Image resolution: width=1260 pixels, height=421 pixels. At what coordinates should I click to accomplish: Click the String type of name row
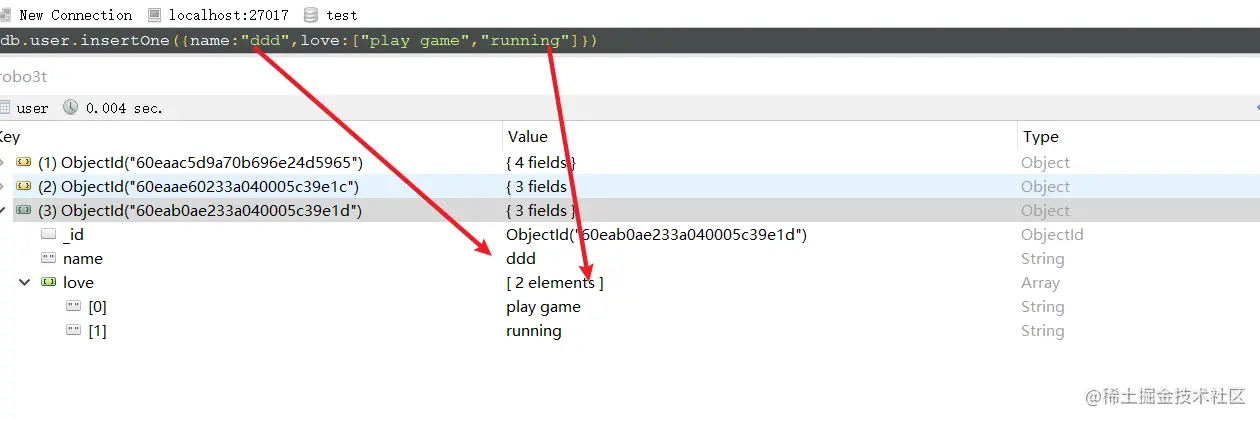[1042, 258]
